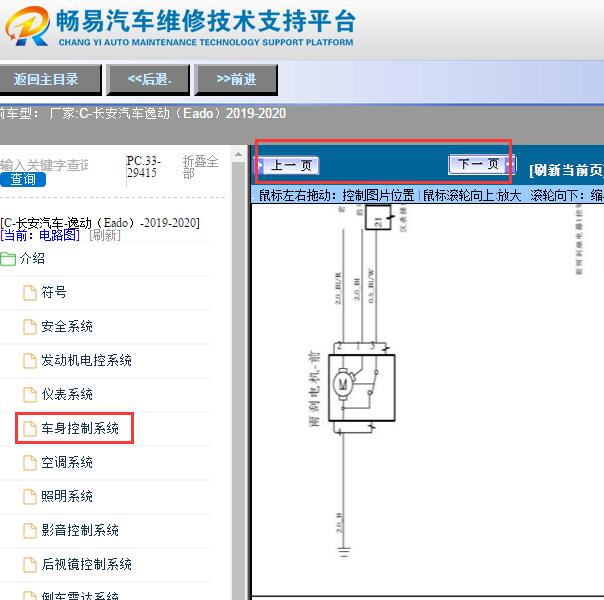
Task: Open the 照明系统 tree item
Action: (x=67, y=496)
